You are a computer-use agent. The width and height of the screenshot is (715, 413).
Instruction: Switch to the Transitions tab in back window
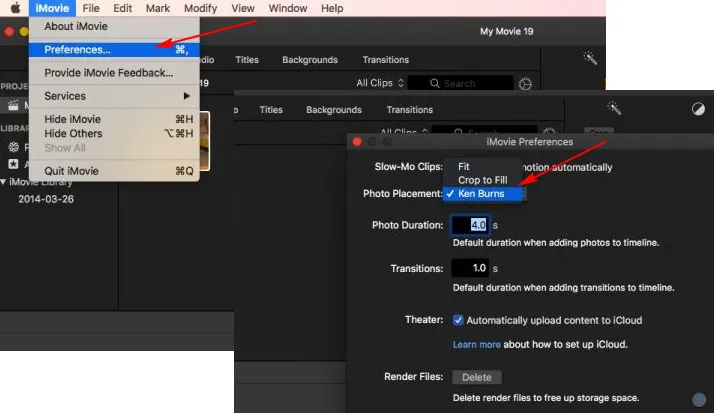(x=385, y=60)
